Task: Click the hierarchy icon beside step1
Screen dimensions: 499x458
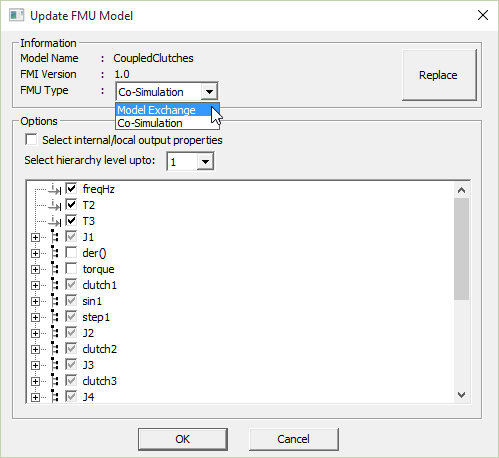Action: click(55, 317)
